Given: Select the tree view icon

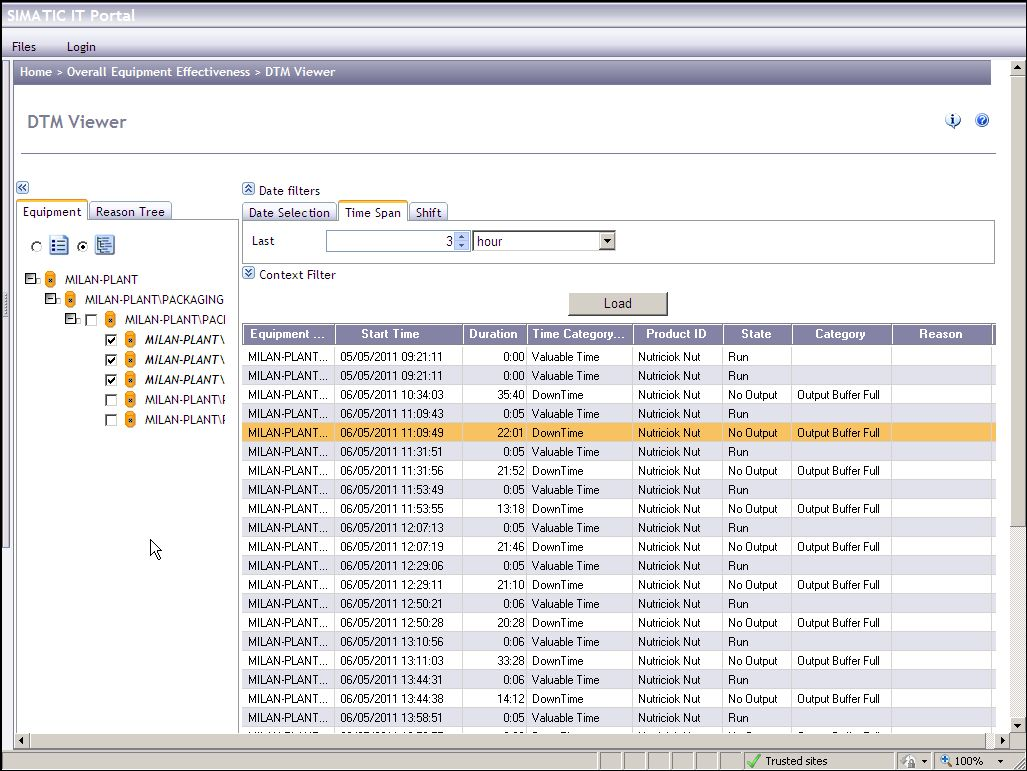Looking at the screenshot, I should point(105,244).
